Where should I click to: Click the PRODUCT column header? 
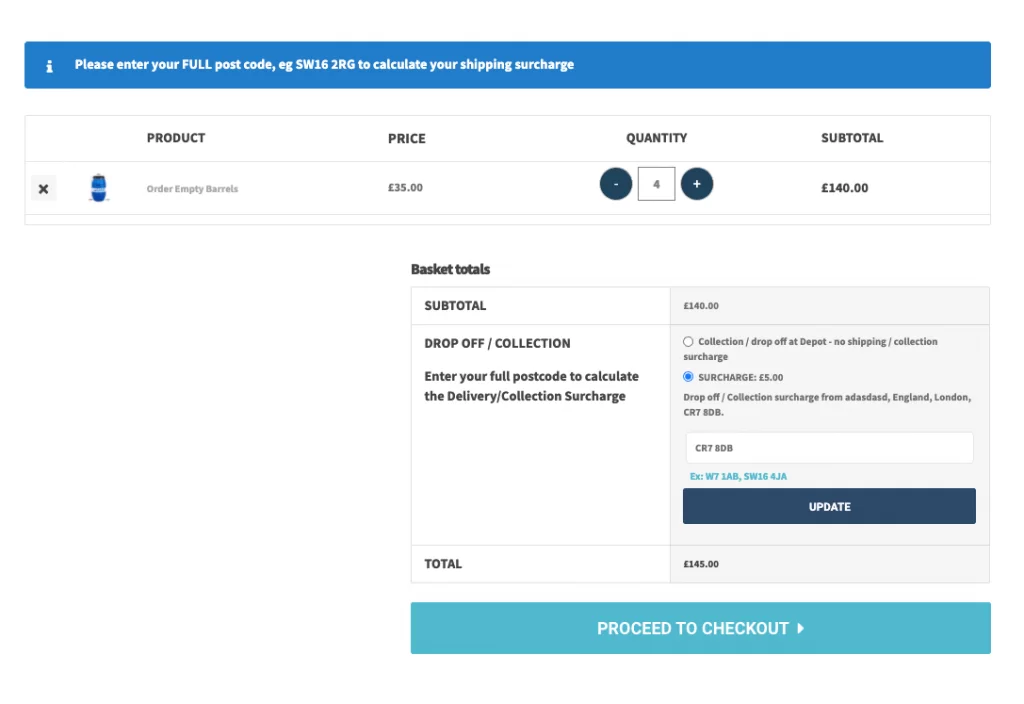pos(176,138)
